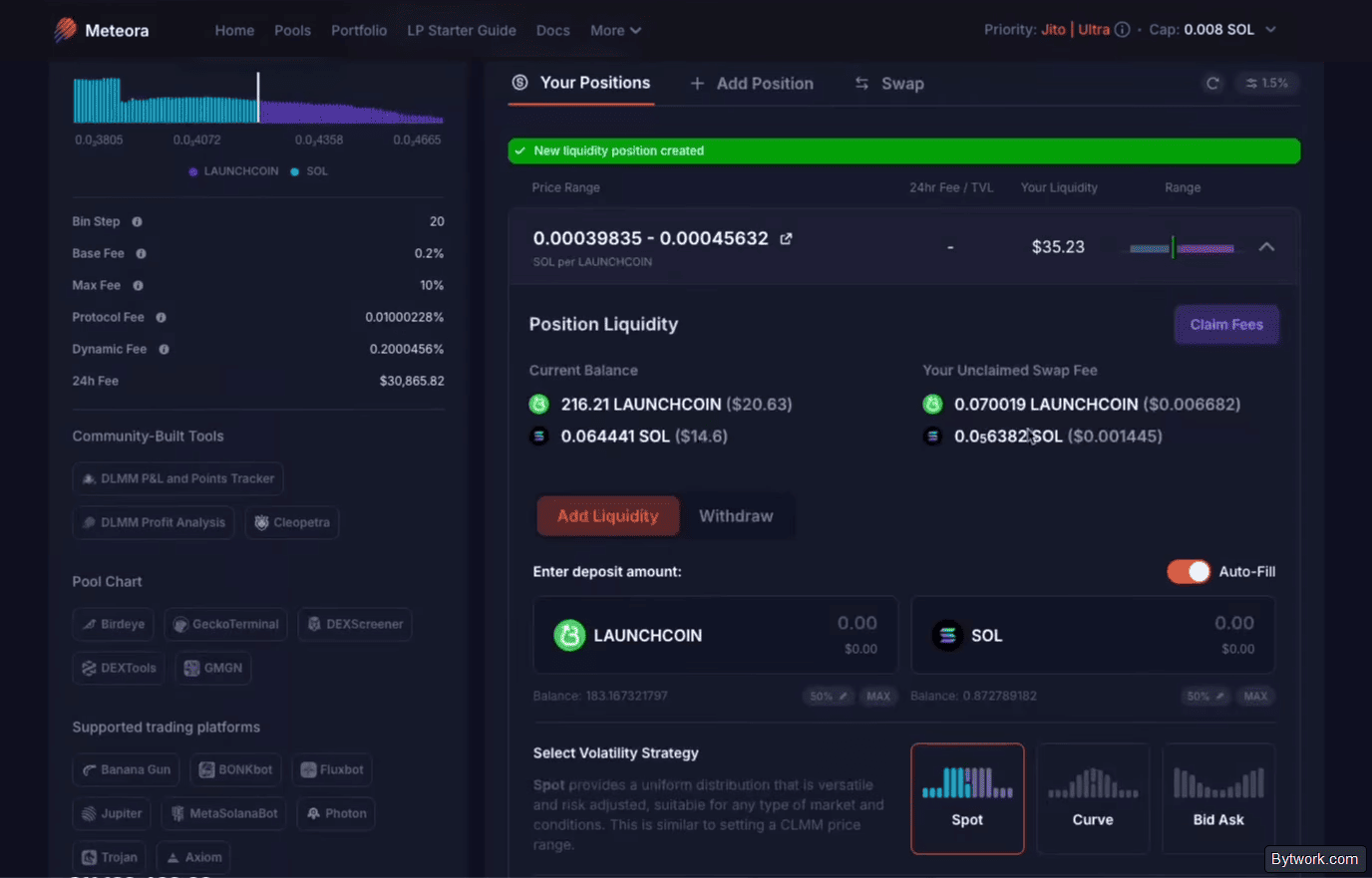Open Photon trading platform
This screenshot has height=878, width=1372.
[x=336, y=813]
